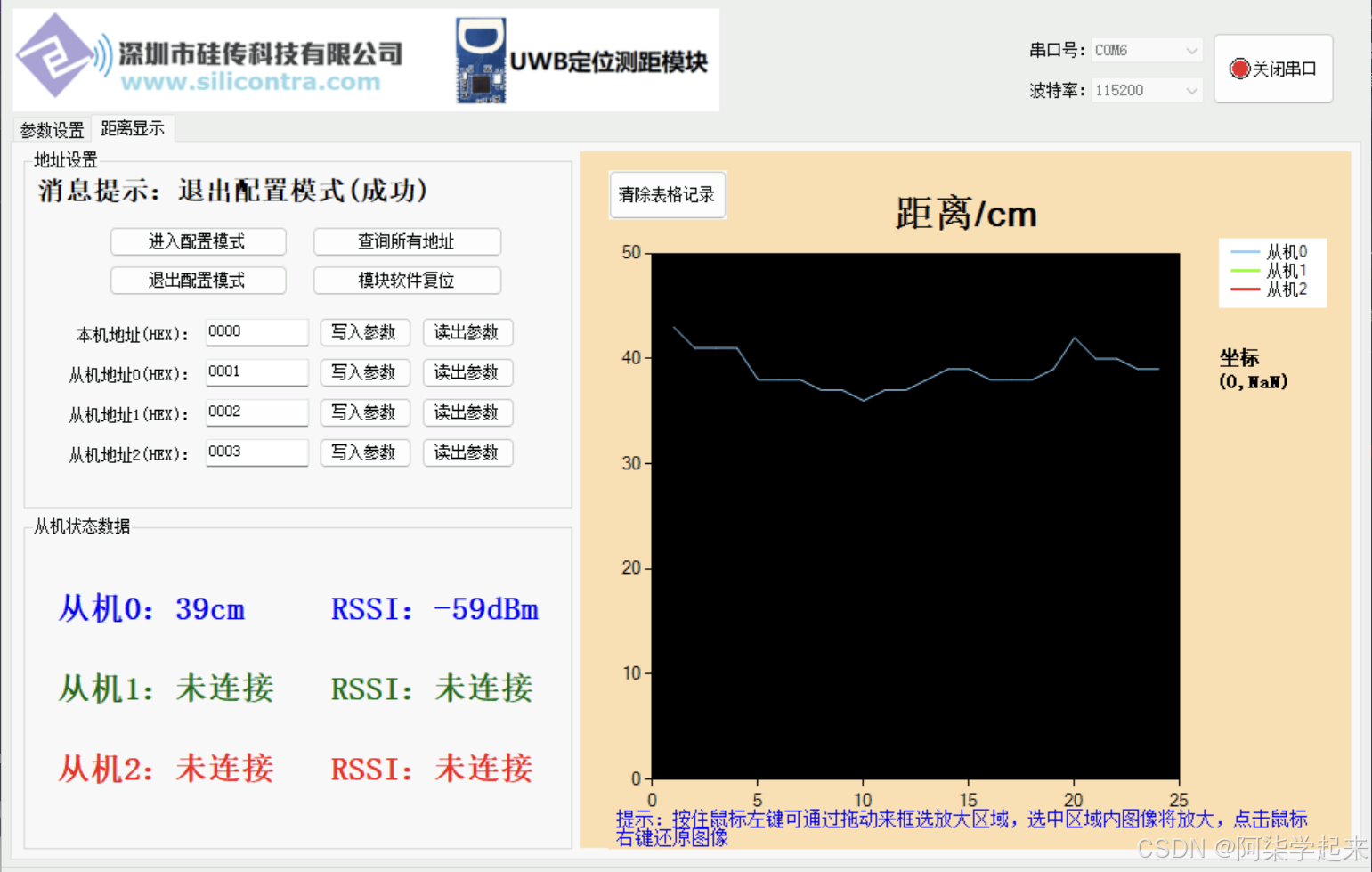Click 读出参数 for 从机地址1
This screenshot has height=872, width=1372.
[x=467, y=412]
